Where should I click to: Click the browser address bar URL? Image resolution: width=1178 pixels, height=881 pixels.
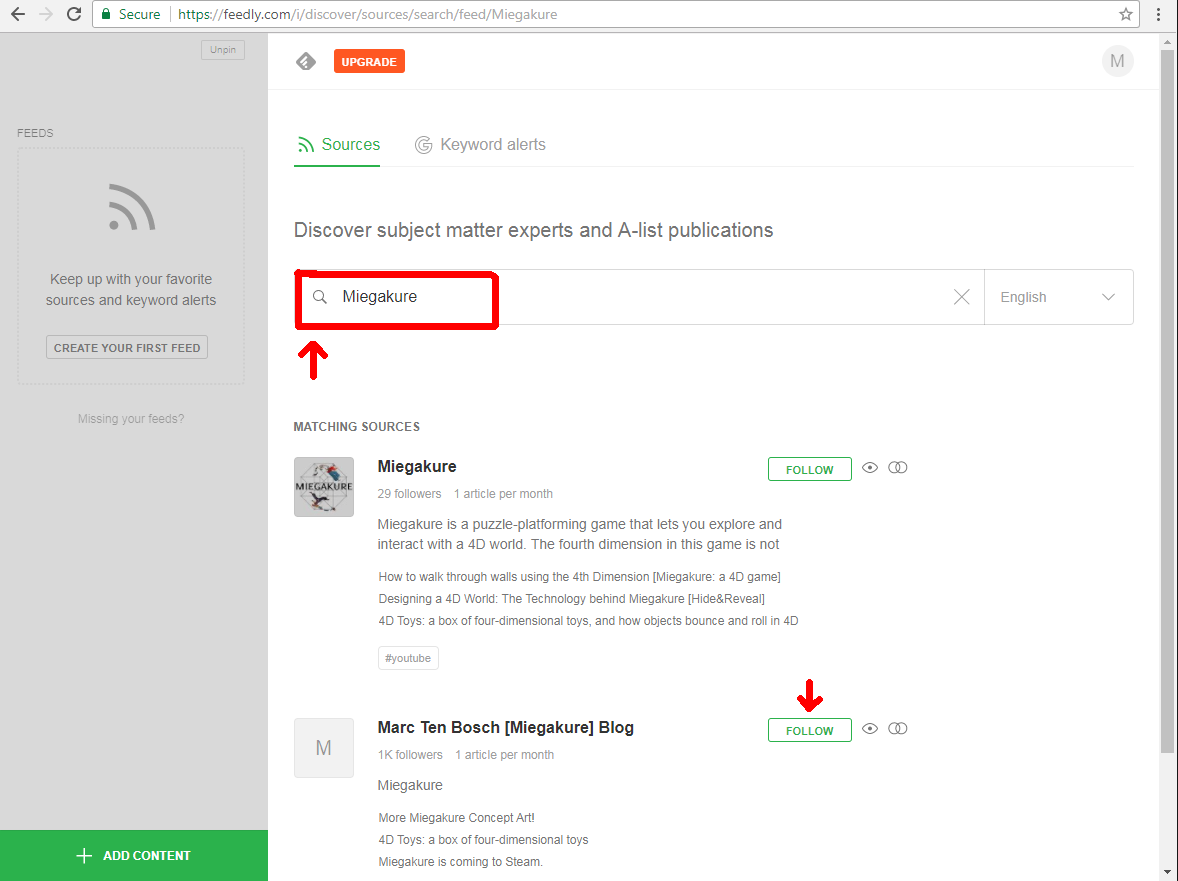pyautogui.click(x=368, y=14)
